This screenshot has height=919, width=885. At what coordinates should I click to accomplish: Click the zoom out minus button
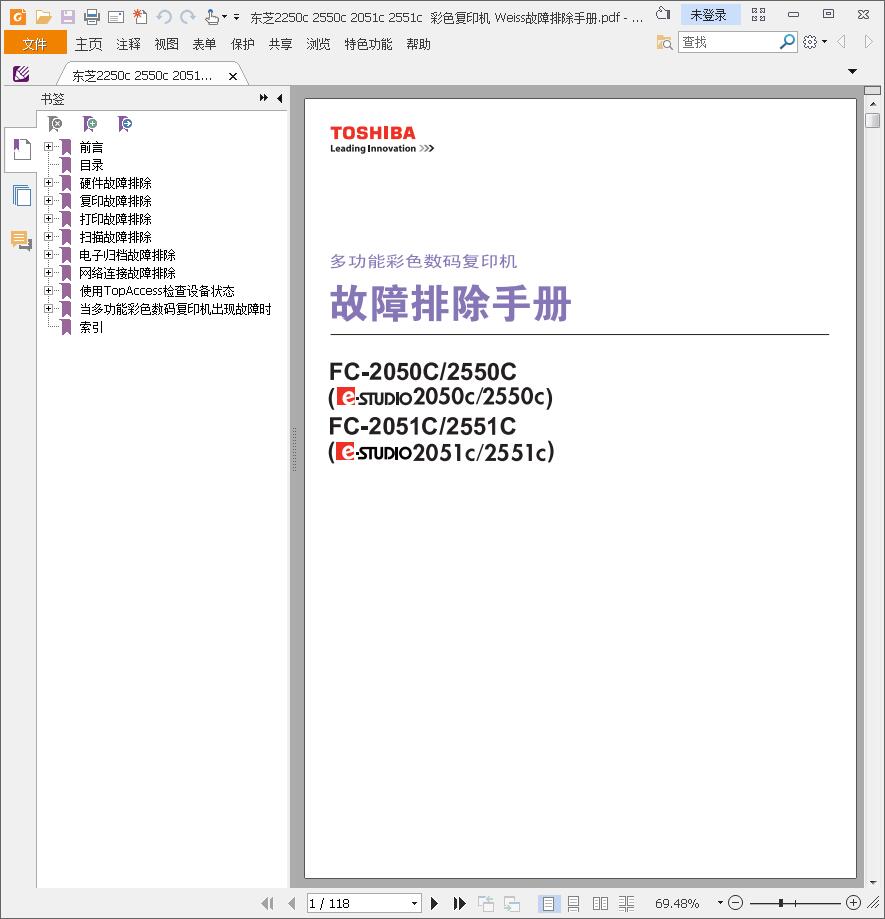(735, 903)
